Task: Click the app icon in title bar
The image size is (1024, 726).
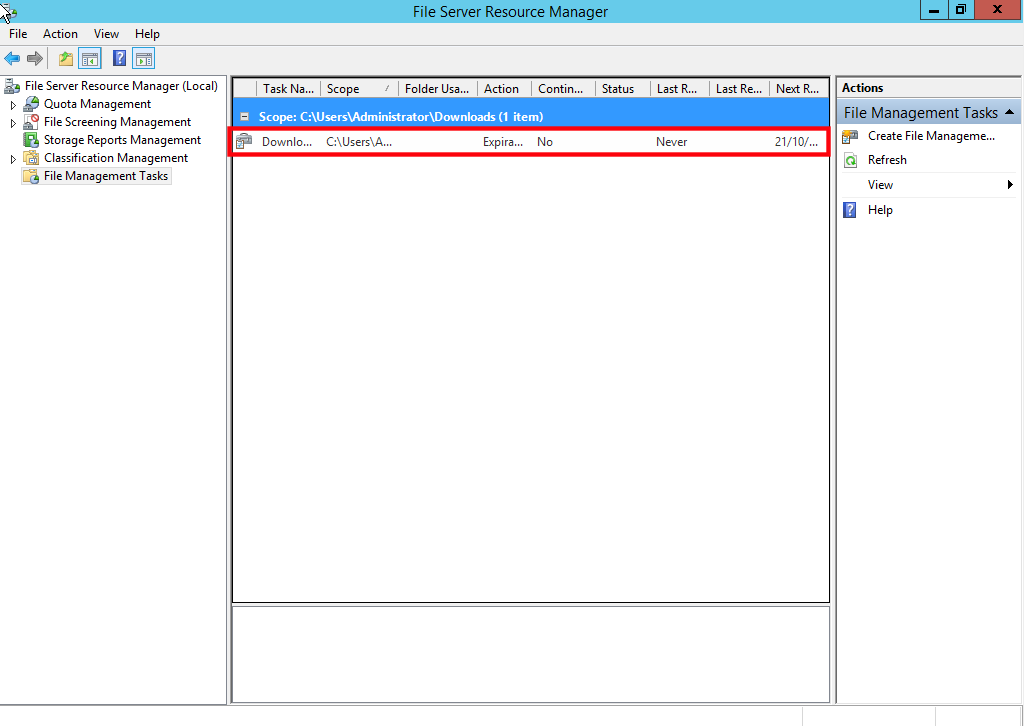Action: pyautogui.click(x=8, y=11)
